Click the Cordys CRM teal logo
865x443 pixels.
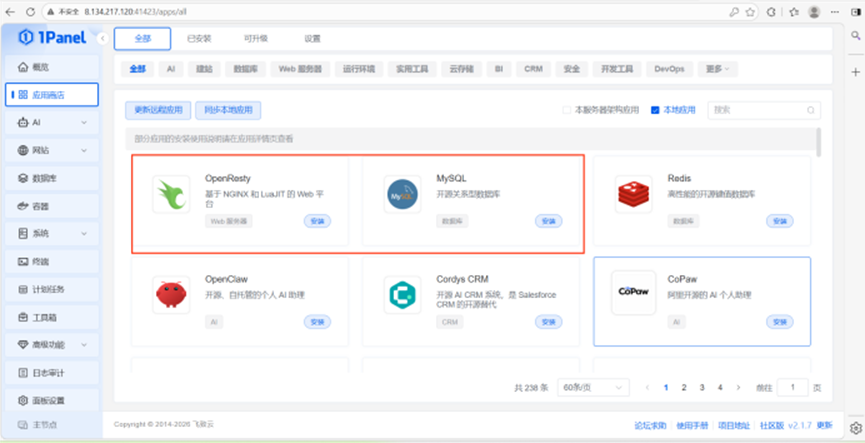(402, 295)
